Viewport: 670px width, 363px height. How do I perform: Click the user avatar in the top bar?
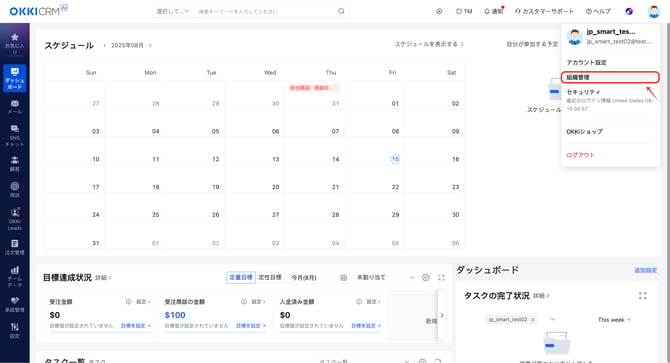653,11
